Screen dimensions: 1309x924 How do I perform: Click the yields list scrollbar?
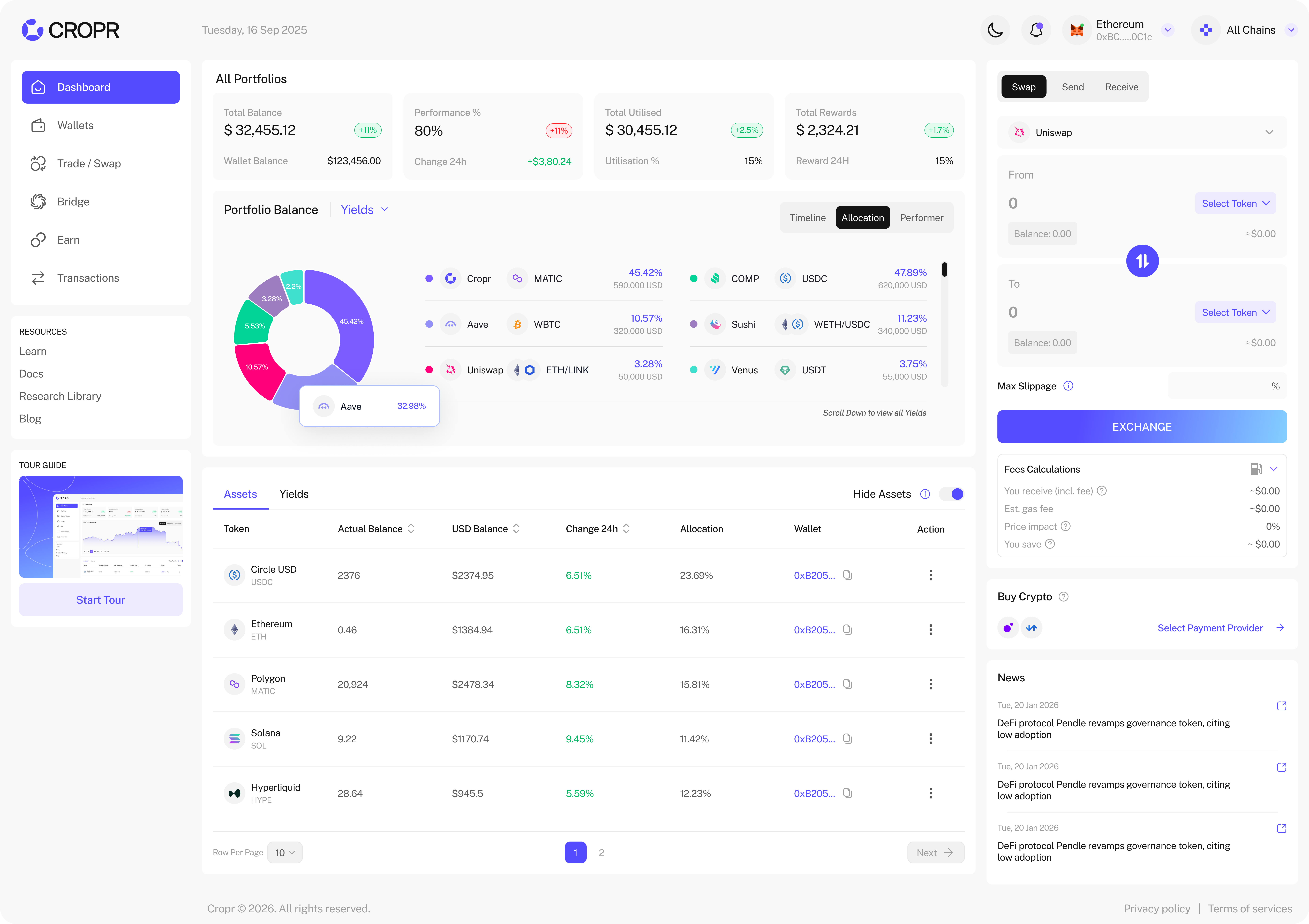click(944, 324)
